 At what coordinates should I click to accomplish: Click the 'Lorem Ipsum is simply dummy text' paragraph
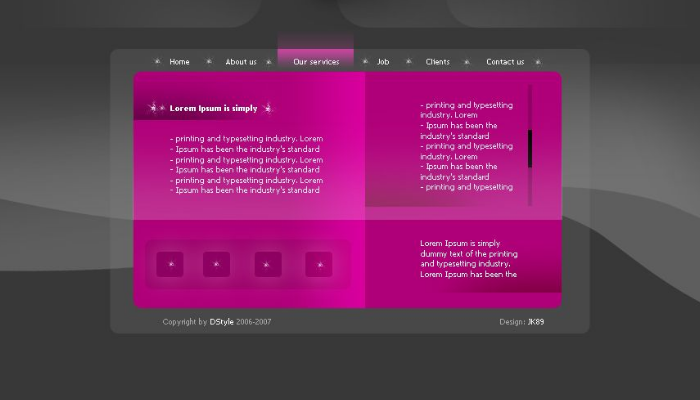[469, 259]
